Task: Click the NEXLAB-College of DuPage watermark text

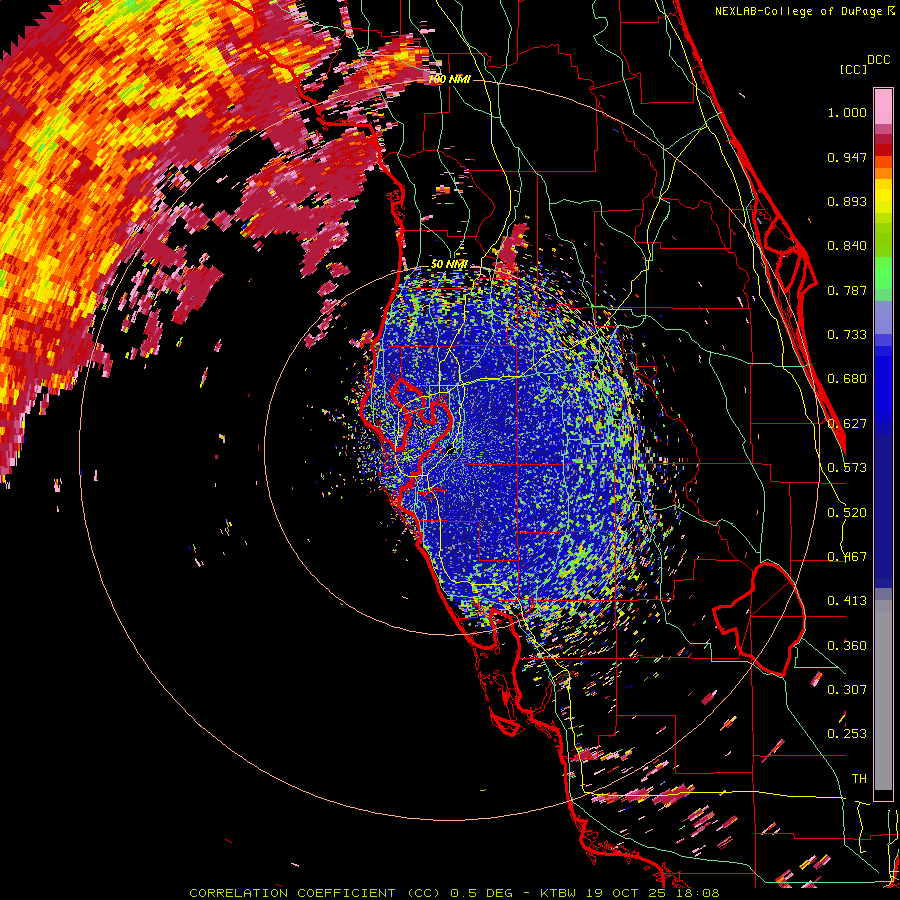Action: (x=798, y=11)
